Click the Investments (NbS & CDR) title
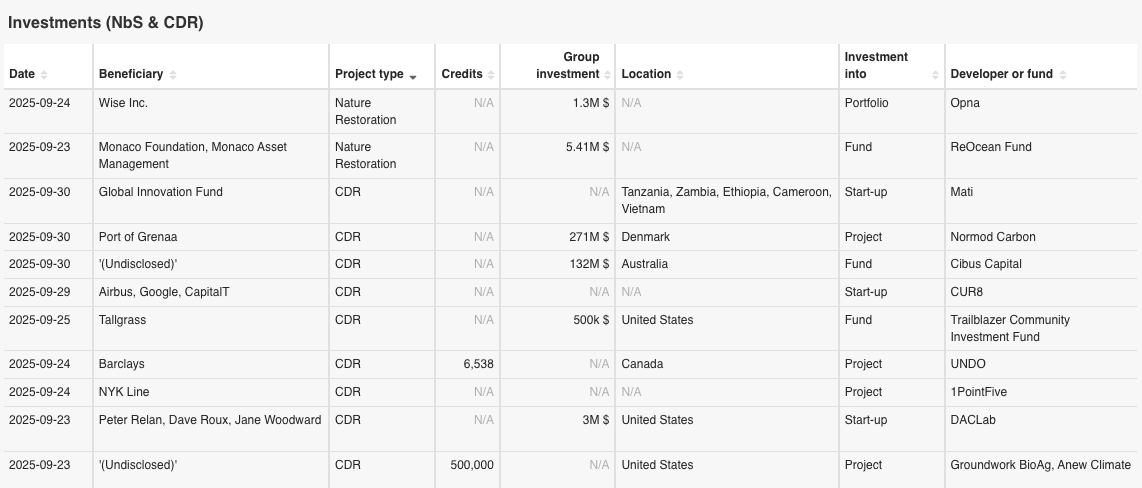Image resolution: width=1142 pixels, height=488 pixels. click(106, 22)
